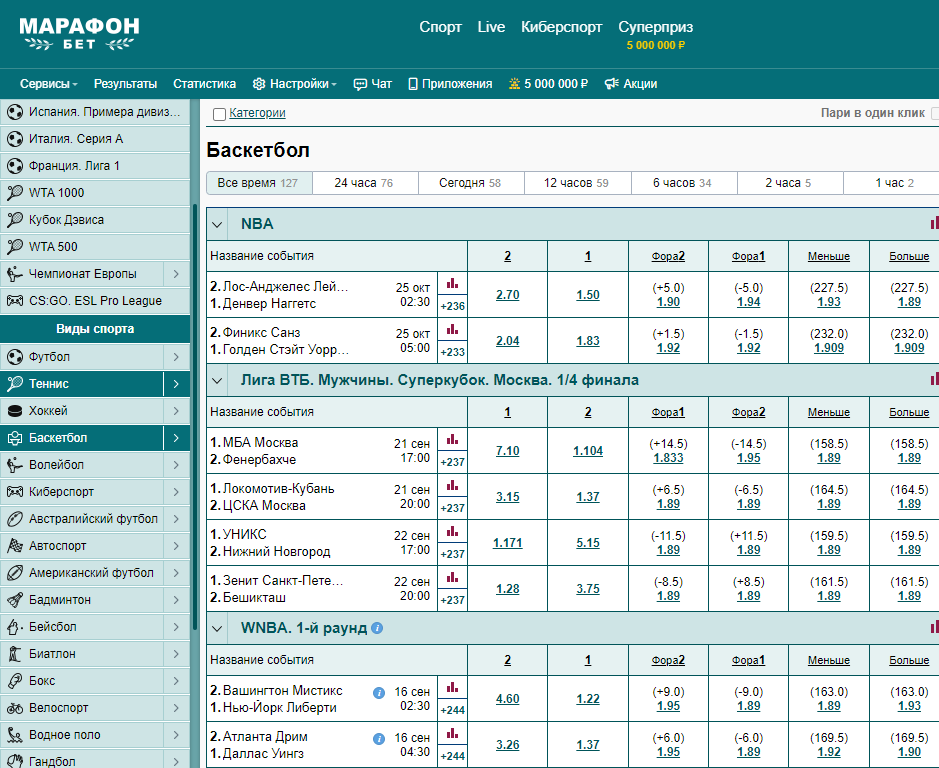The width and height of the screenshot is (939, 768).
Task: Open Статистика page
Action: point(204,84)
